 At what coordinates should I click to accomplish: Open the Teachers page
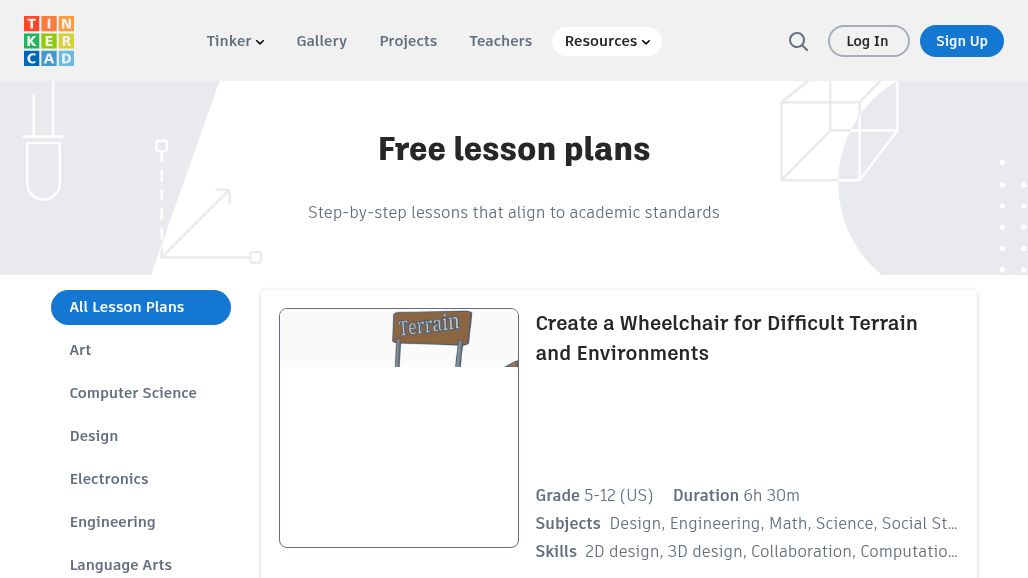pyautogui.click(x=500, y=41)
